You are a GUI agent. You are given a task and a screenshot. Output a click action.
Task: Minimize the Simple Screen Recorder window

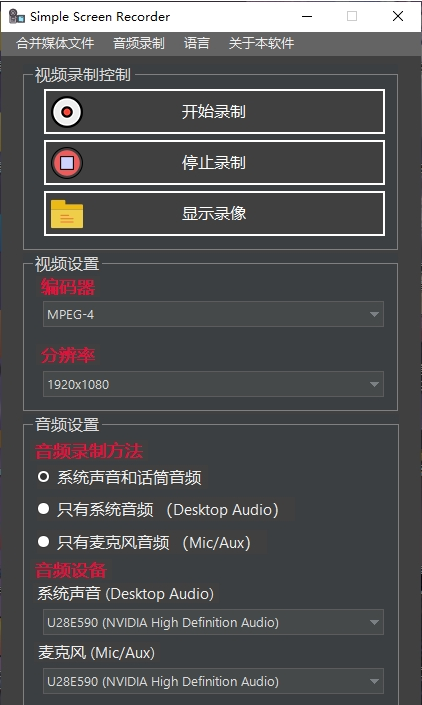(307, 17)
